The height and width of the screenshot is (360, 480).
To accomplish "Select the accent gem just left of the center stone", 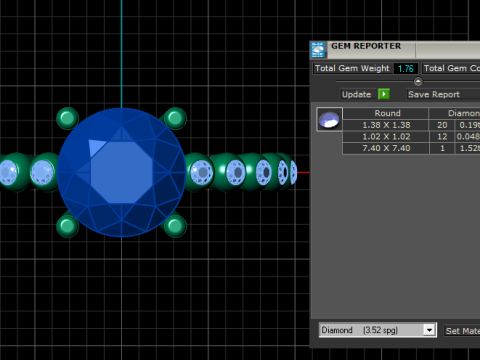I will pos(42,172).
